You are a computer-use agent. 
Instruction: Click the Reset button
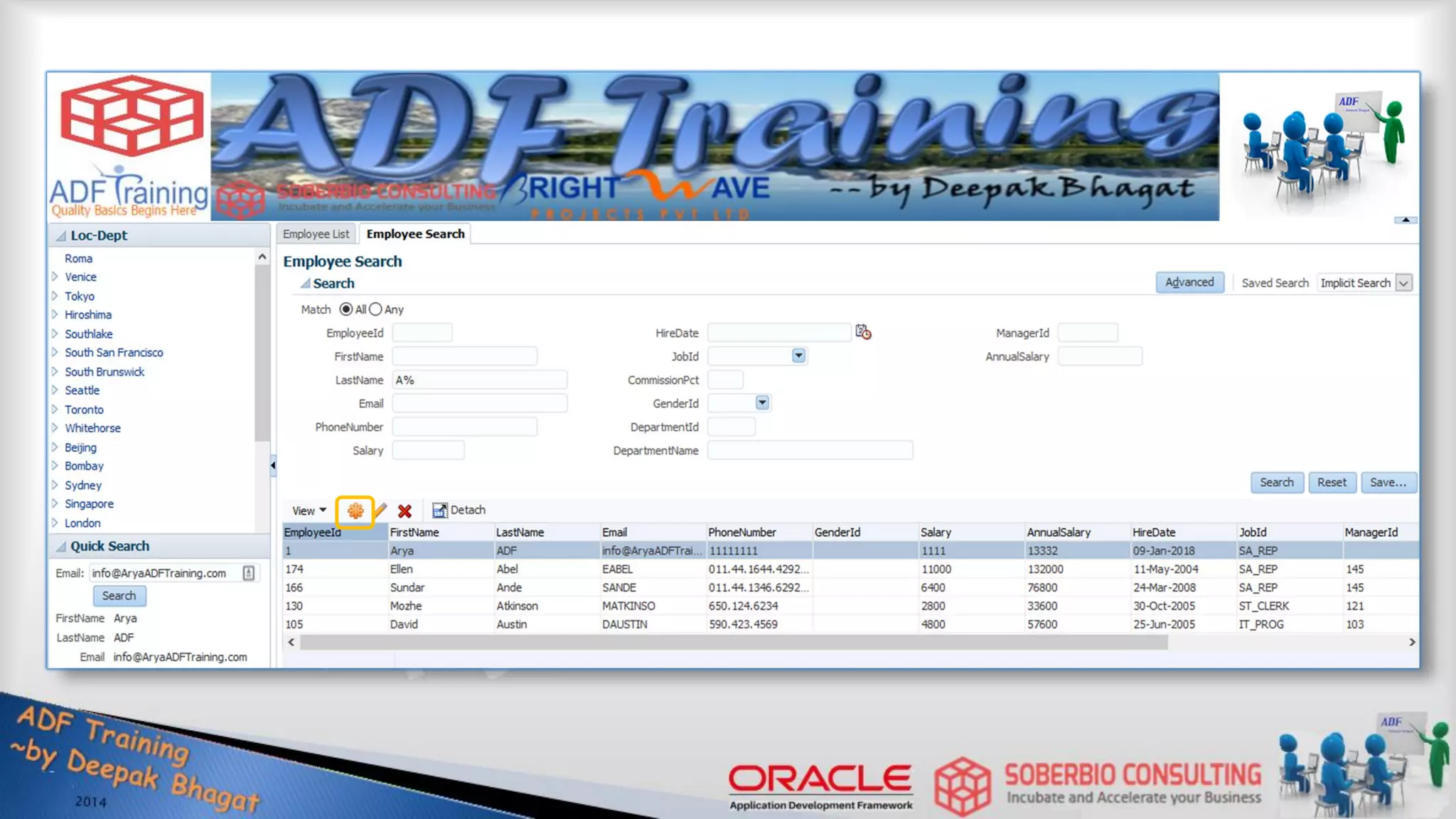(1331, 482)
